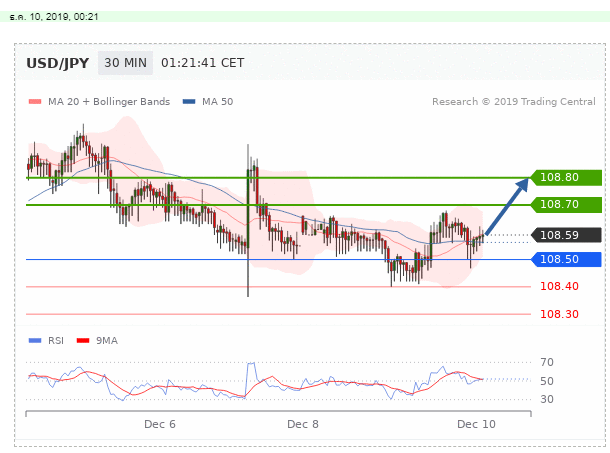610x453 pixels.
Task: Click the 108.40 support level label
Action: point(559,287)
